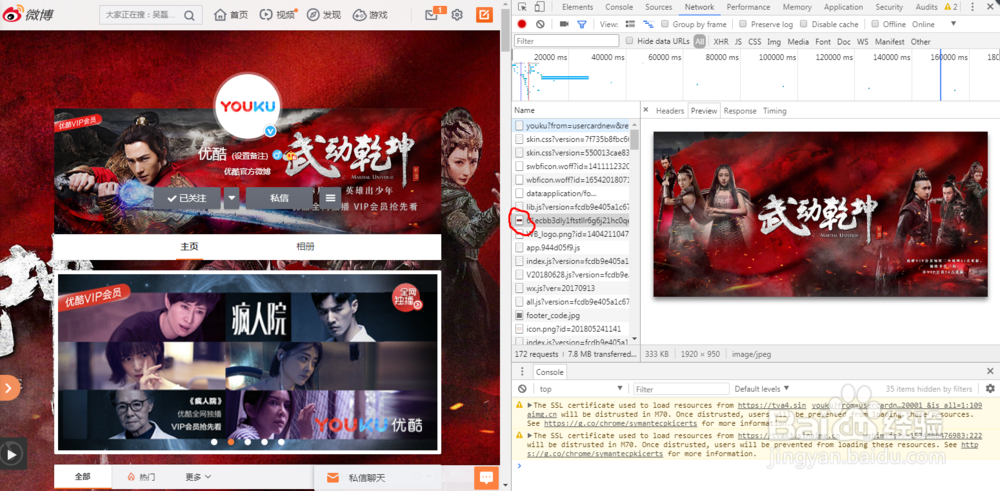
Task: Enable Disable cache checkbox
Action: click(x=804, y=24)
